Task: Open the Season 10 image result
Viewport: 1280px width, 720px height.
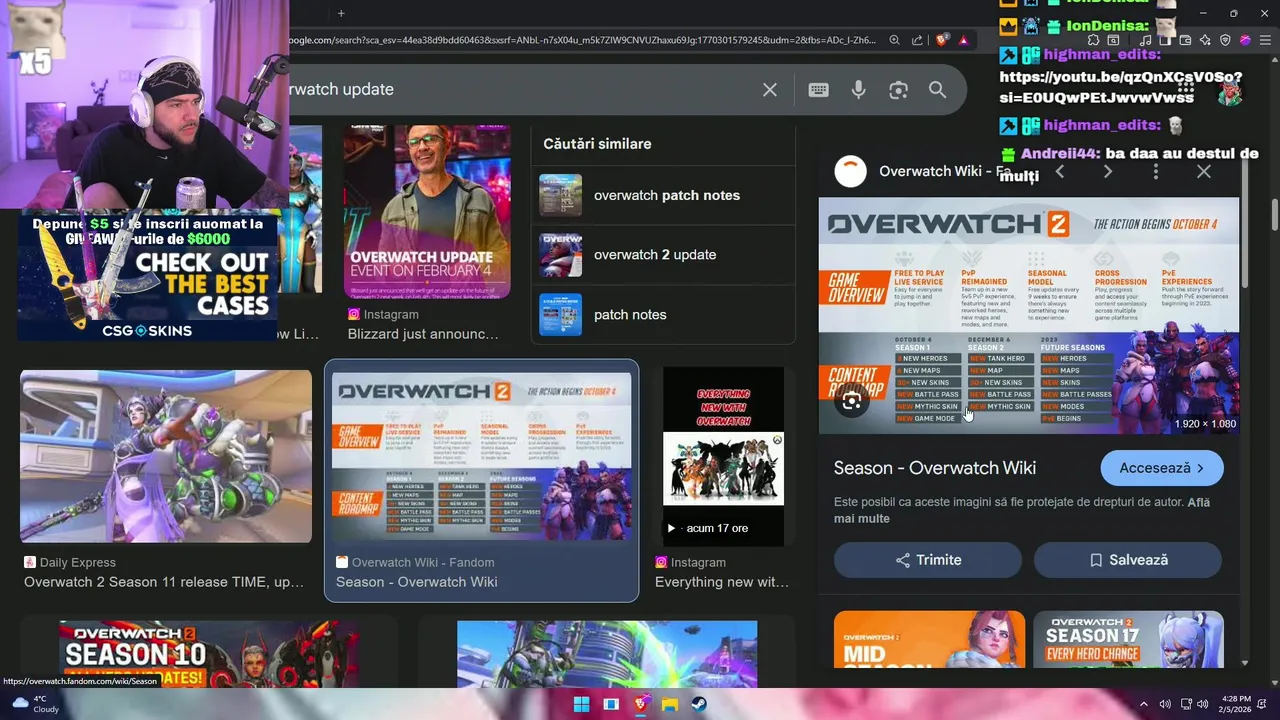Action: click(x=209, y=653)
